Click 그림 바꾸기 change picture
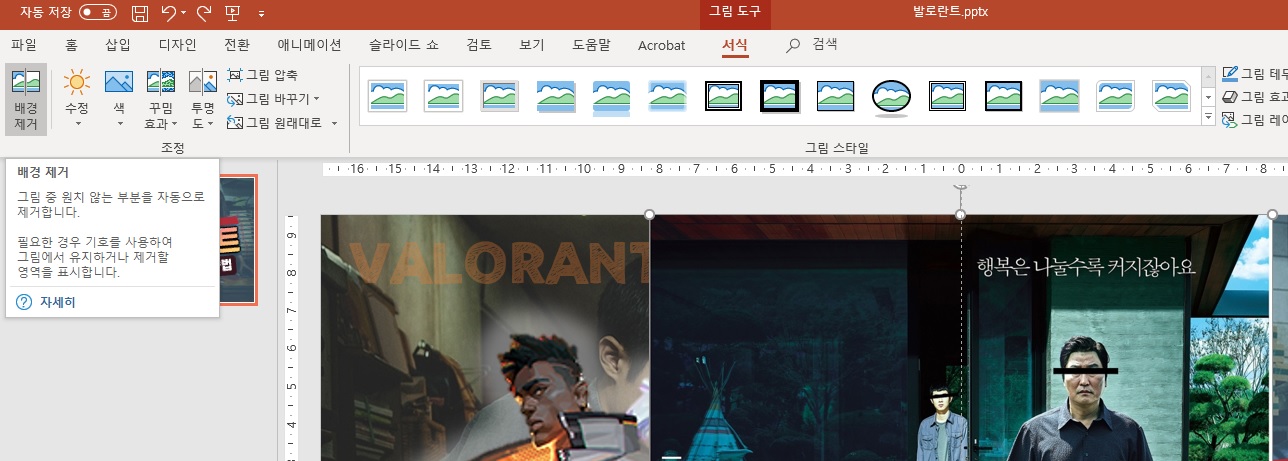1288x461 pixels. 274,99
